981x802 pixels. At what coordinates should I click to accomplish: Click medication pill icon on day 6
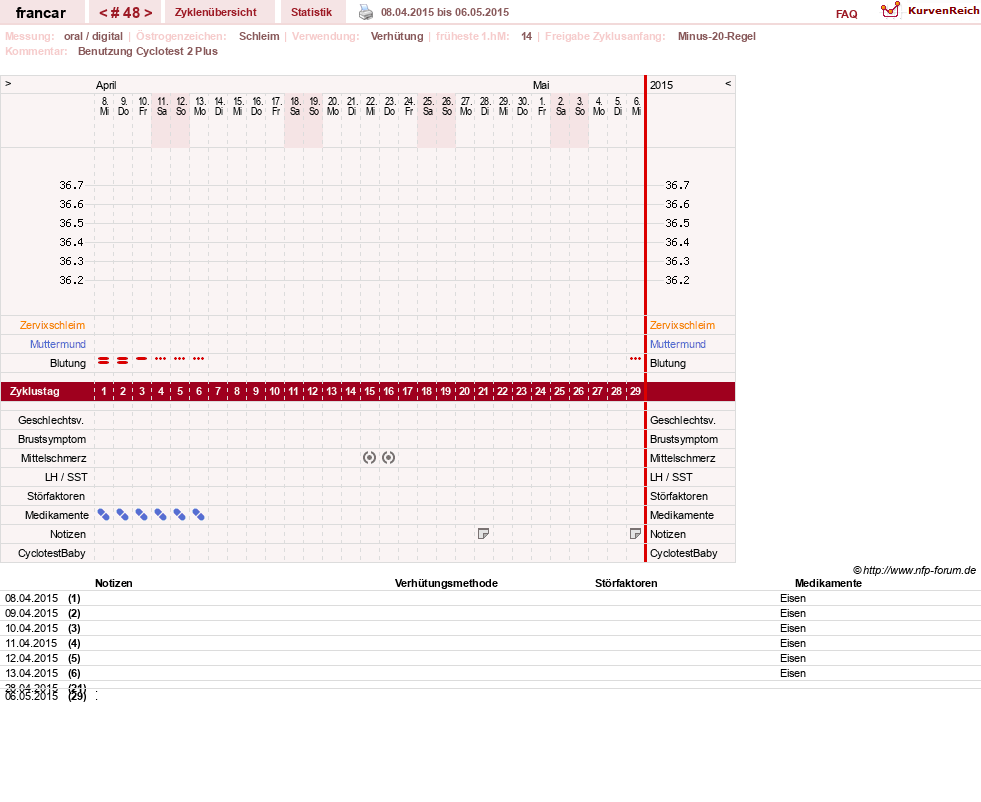pyautogui.click(x=198, y=515)
